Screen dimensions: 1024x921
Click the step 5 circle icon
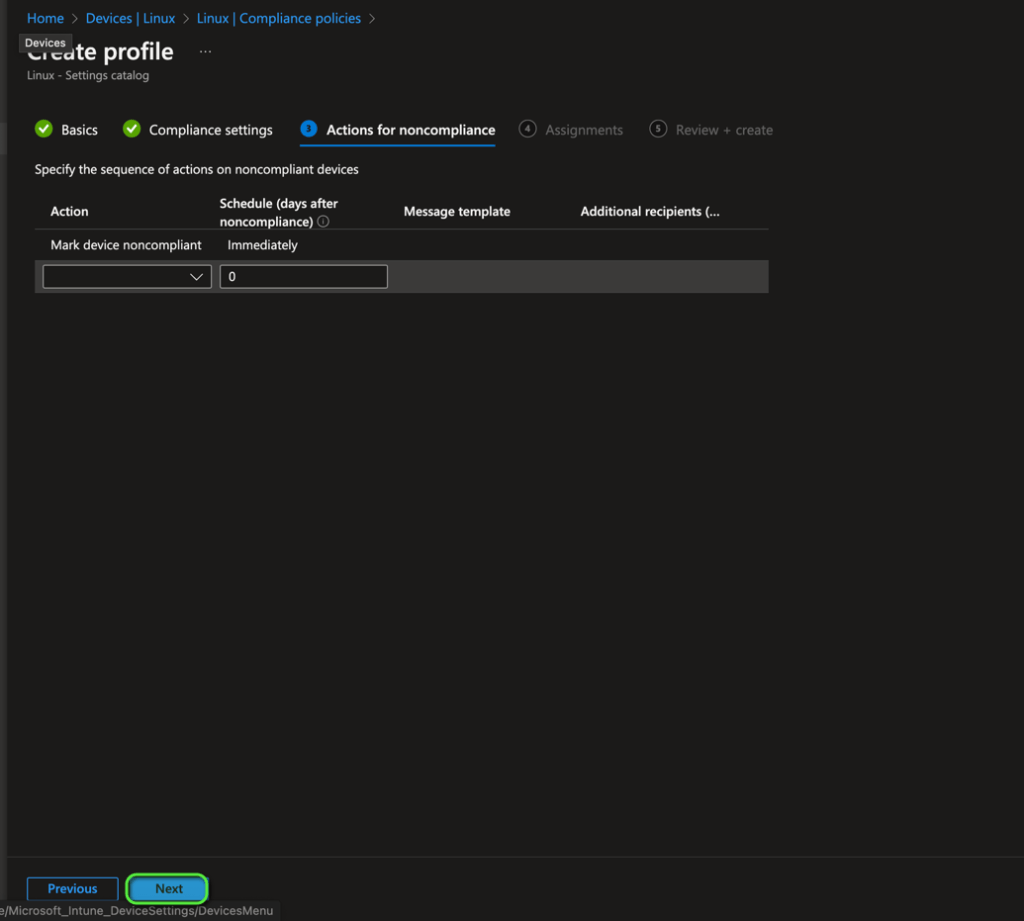tap(658, 129)
